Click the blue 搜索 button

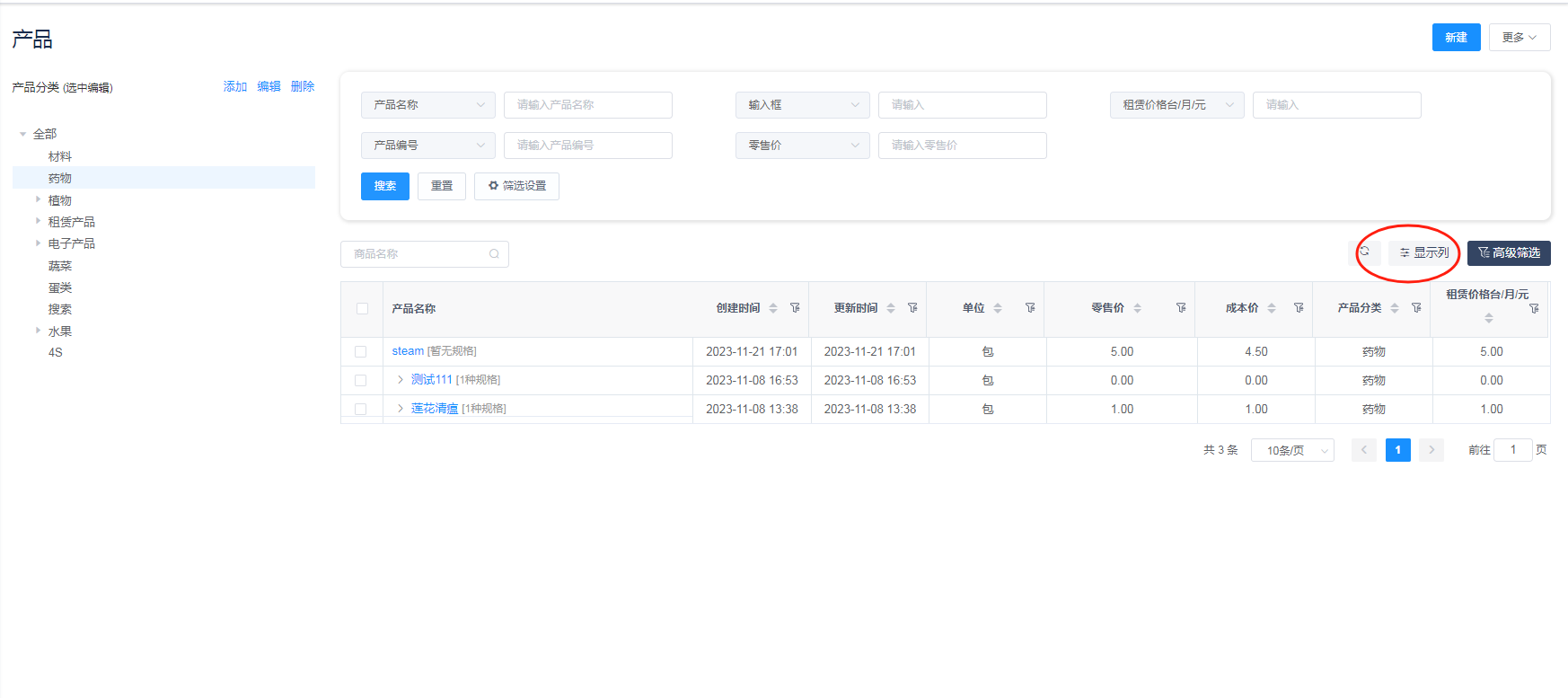point(384,186)
